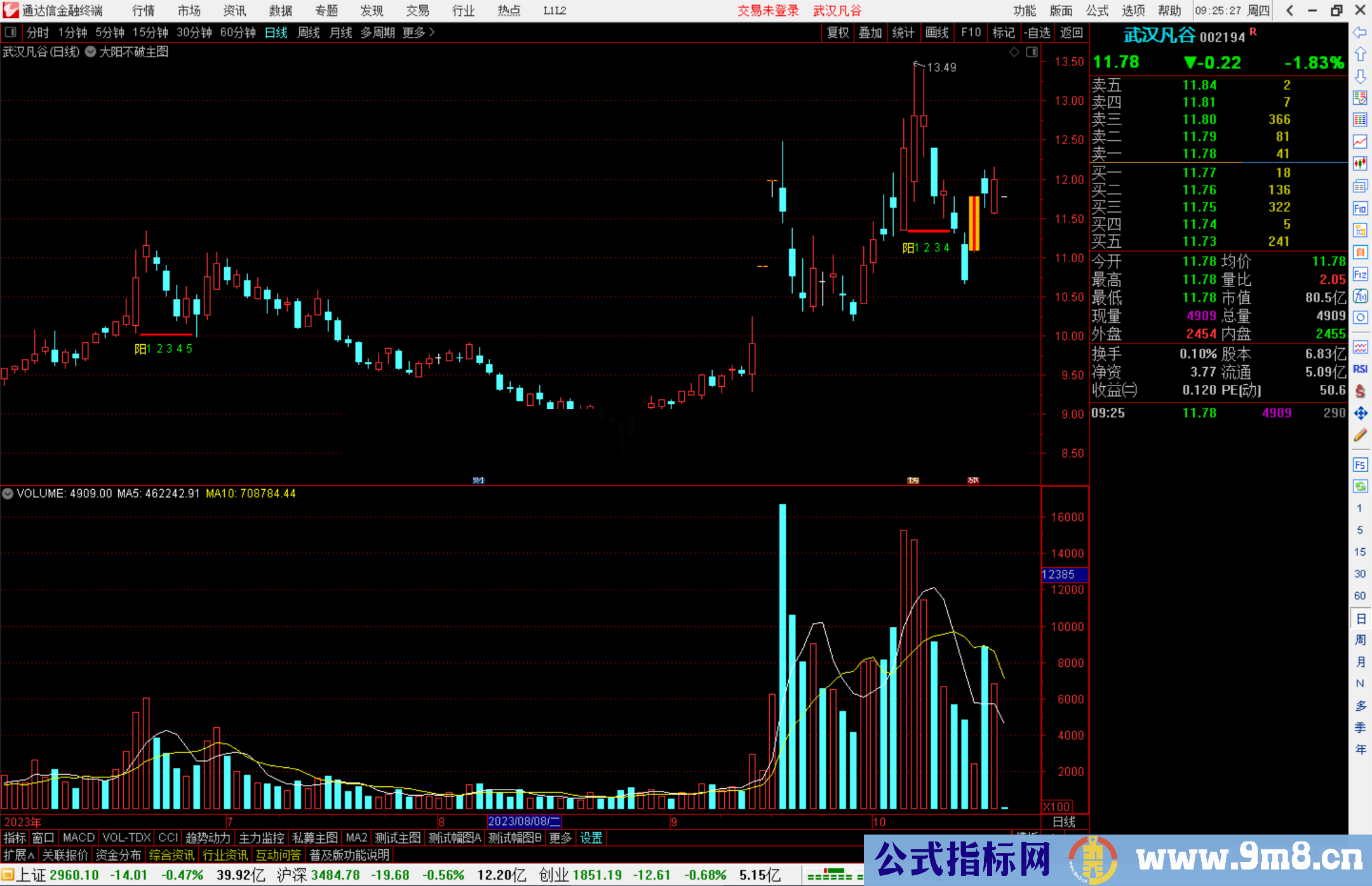Click the FS sidebar icon
1372x886 pixels.
(x=1360, y=464)
